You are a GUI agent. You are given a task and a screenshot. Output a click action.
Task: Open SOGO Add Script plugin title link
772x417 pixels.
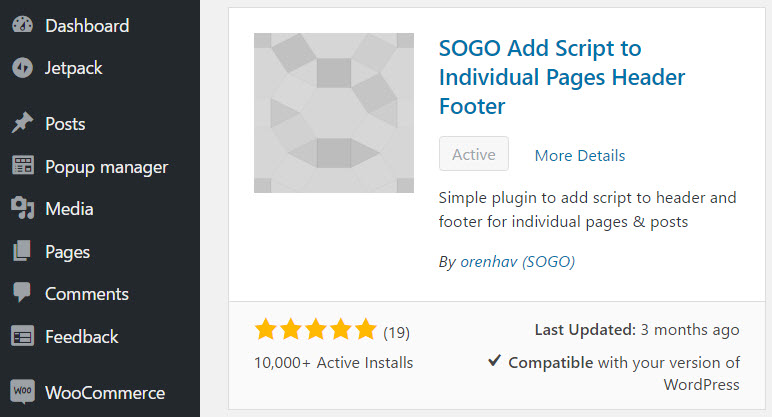tap(562, 77)
